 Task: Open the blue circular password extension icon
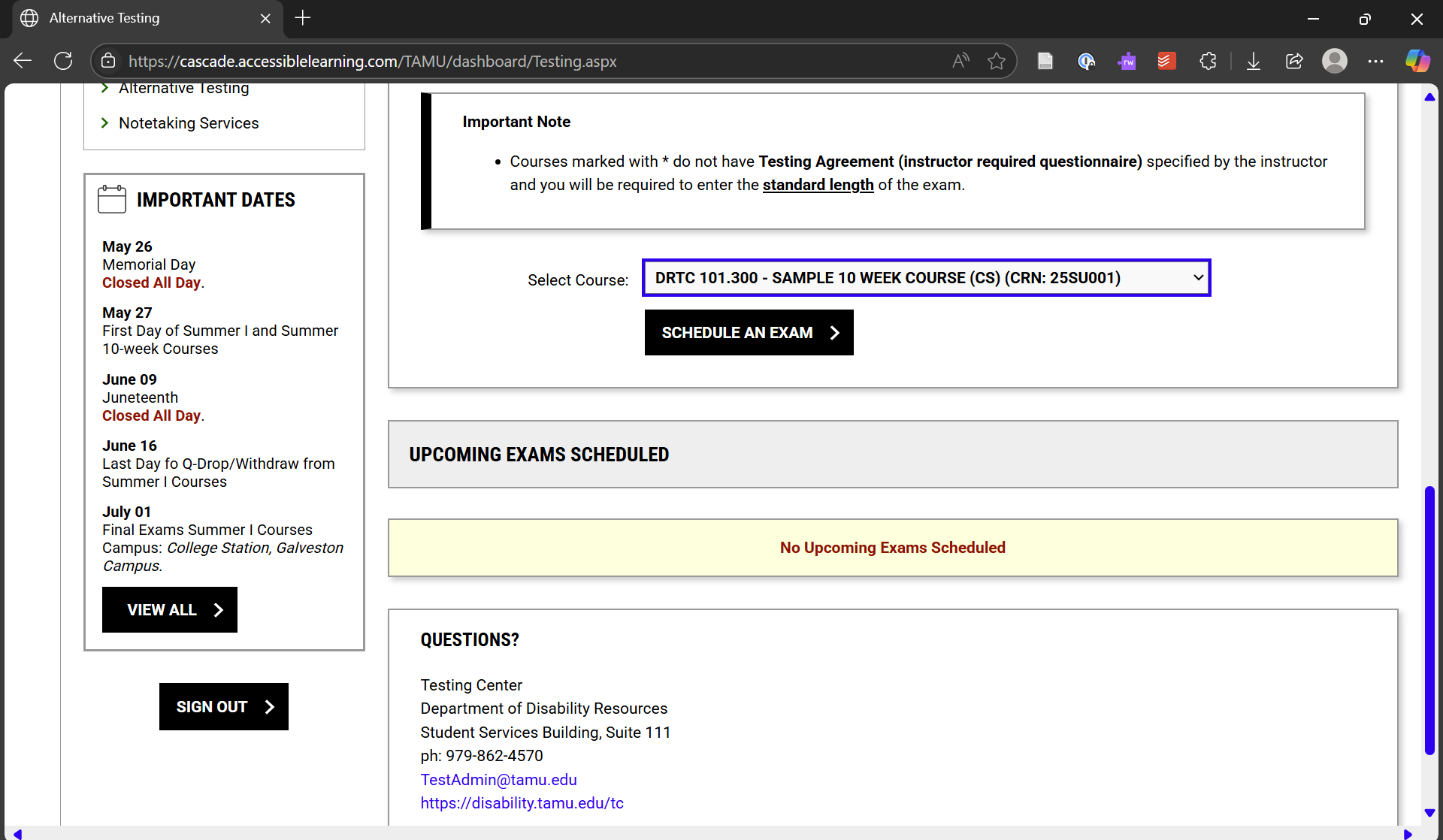click(x=1086, y=61)
